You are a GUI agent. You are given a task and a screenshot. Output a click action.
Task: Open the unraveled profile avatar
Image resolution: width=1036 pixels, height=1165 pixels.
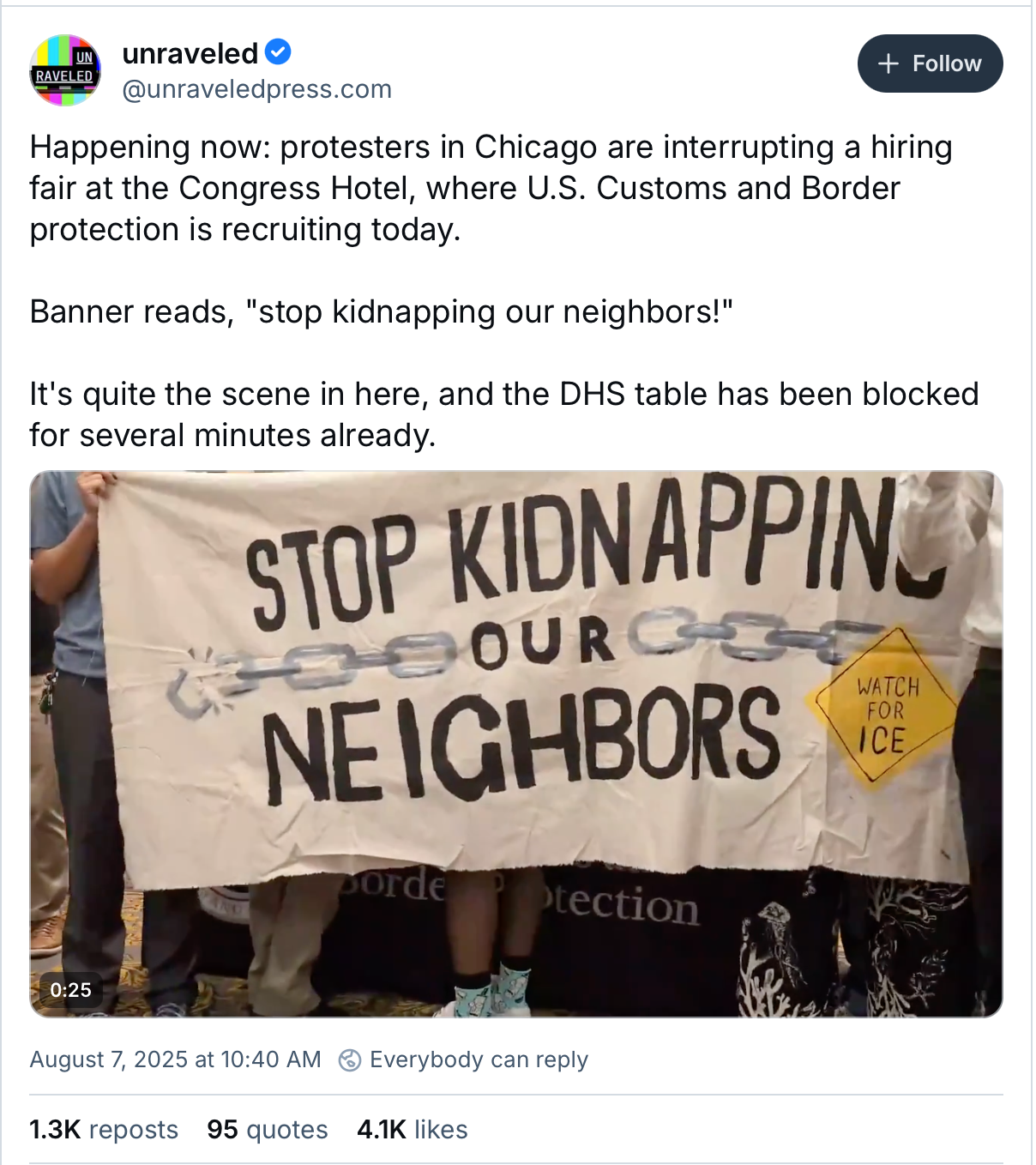point(65,70)
